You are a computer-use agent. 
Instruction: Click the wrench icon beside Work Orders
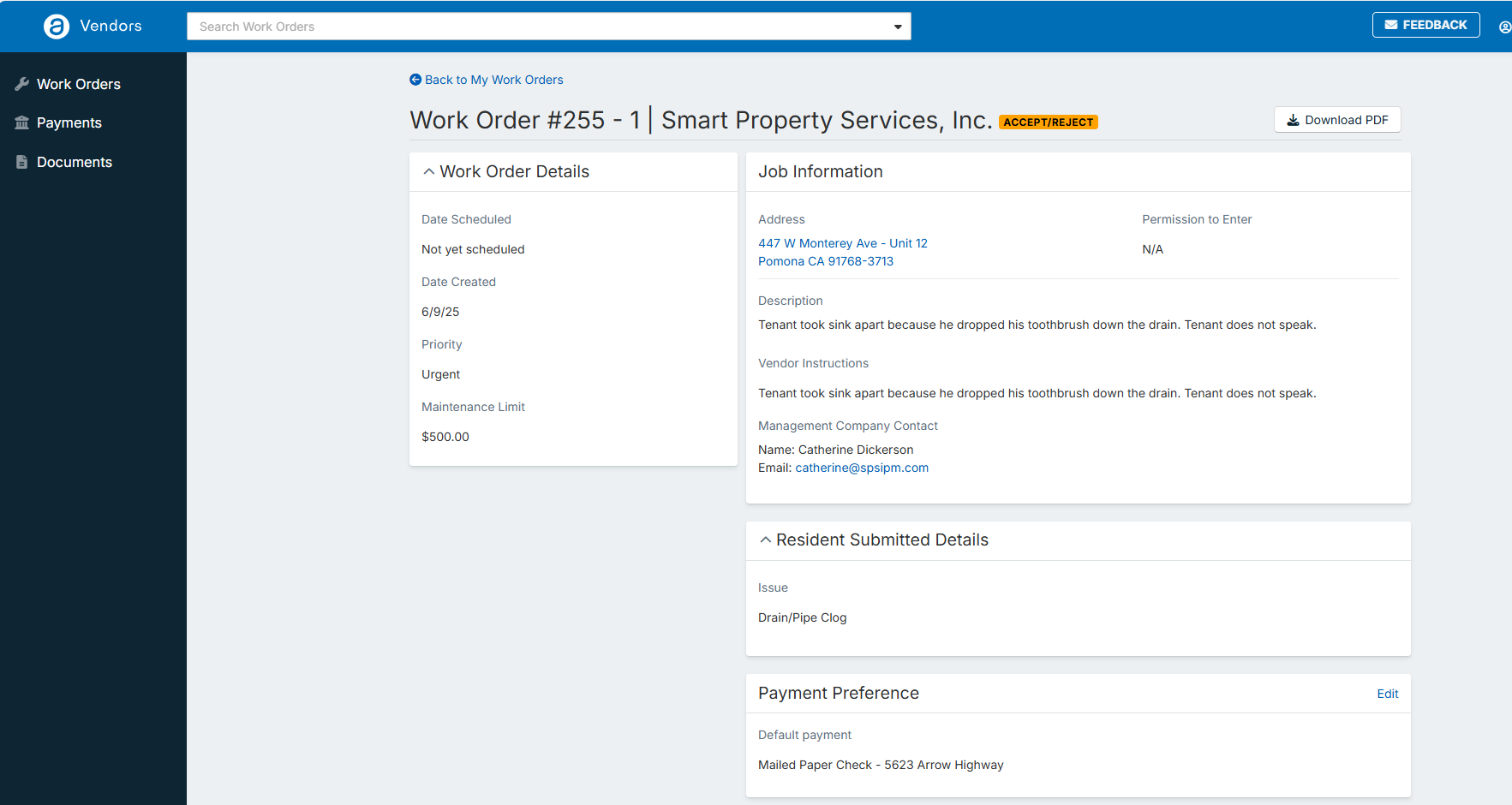click(x=22, y=84)
